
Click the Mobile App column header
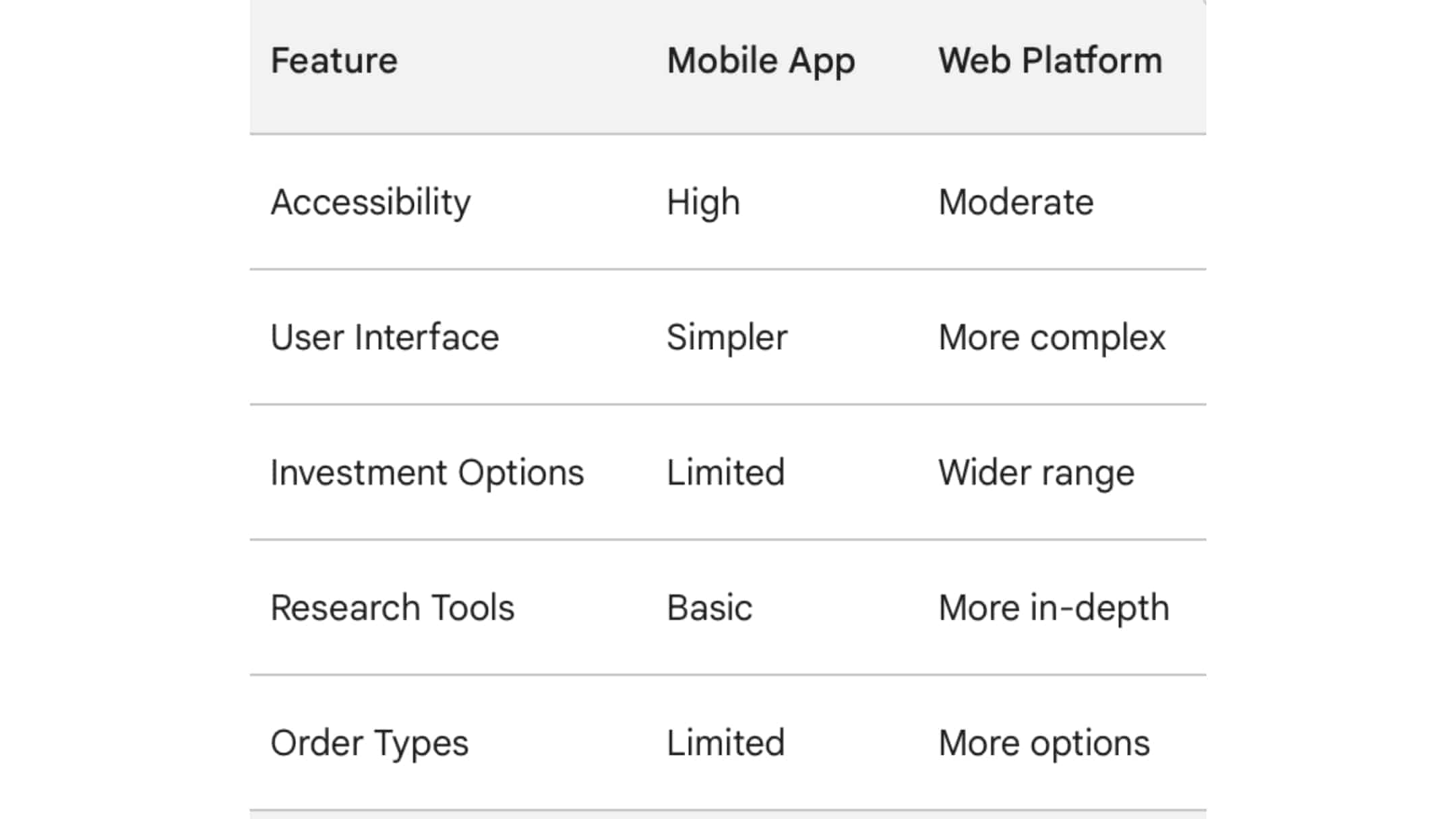point(761,62)
